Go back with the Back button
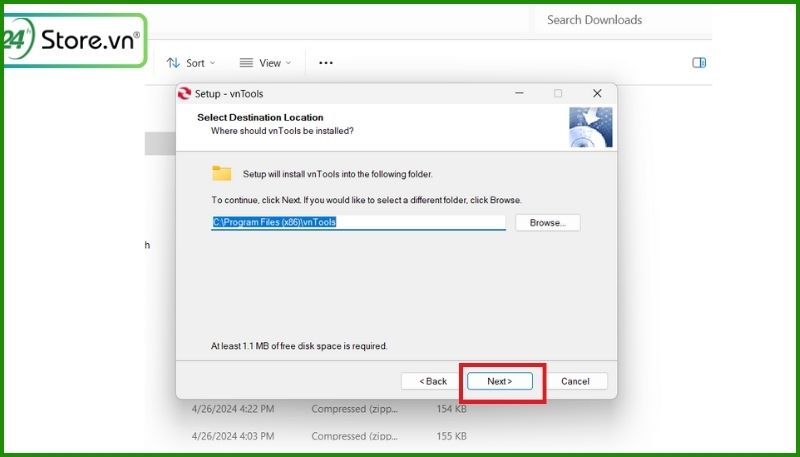This screenshot has height=457, width=800. (x=433, y=381)
